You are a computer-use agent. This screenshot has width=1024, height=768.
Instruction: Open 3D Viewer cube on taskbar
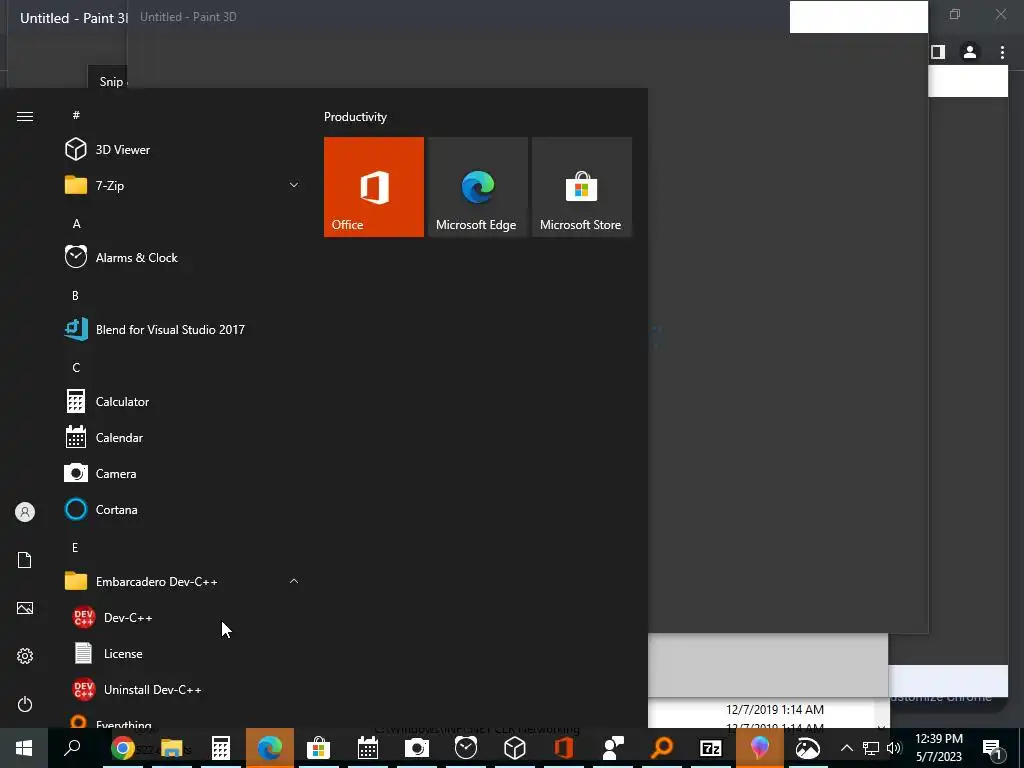(515, 748)
